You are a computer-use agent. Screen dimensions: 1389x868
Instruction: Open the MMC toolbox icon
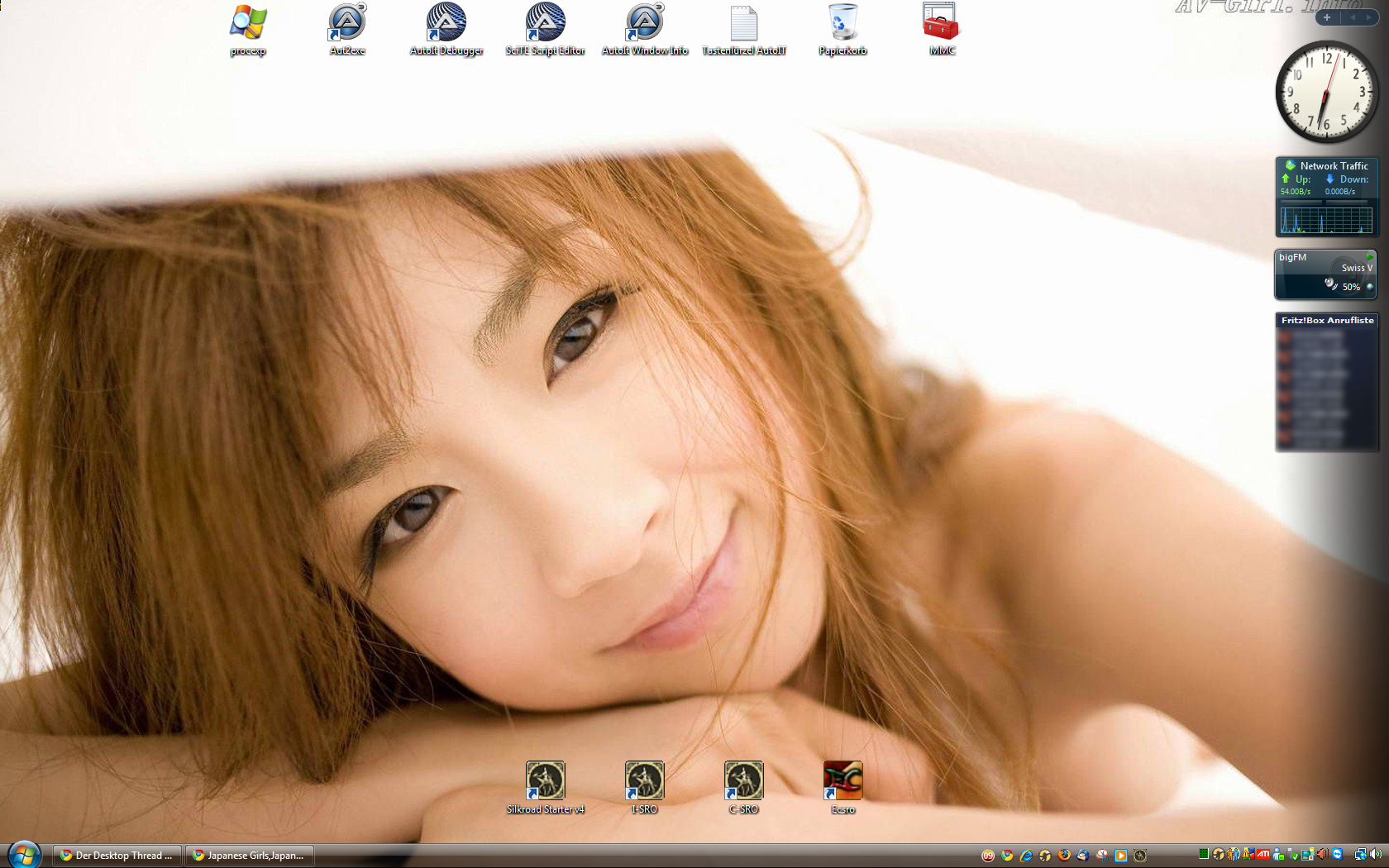[x=942, y=24]
